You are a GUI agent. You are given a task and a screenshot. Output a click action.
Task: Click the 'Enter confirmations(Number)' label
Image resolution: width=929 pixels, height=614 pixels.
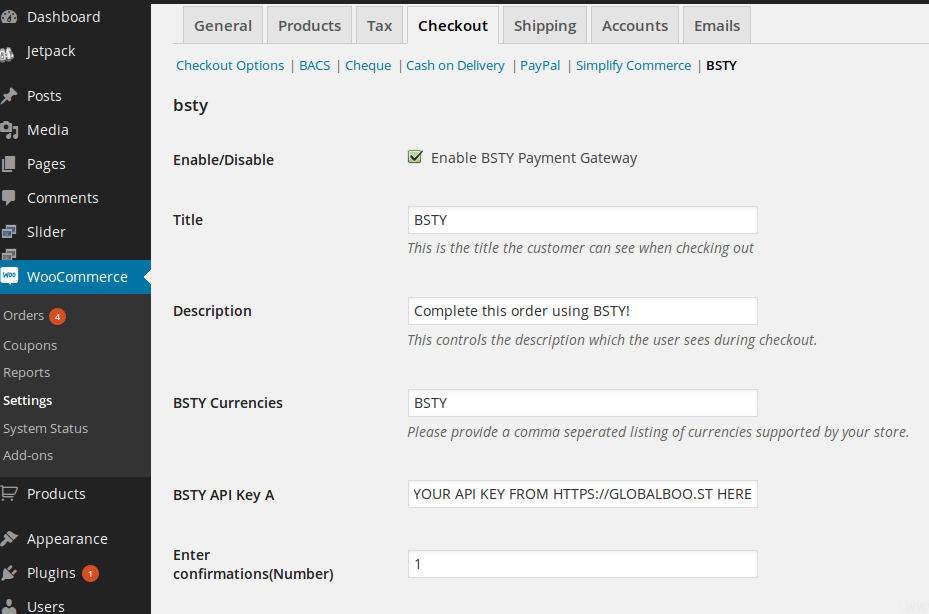point(254,564)
